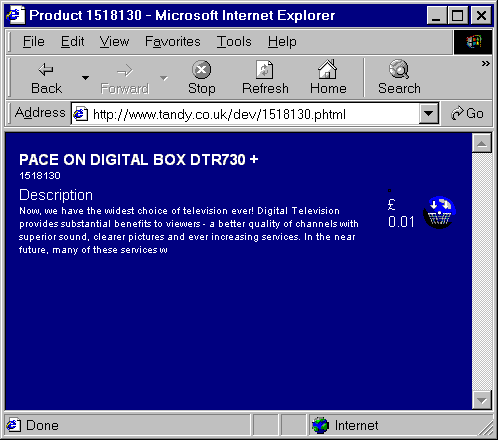Click the Description heading
Screen dimensions: 498x440
[x=56, y=195]
